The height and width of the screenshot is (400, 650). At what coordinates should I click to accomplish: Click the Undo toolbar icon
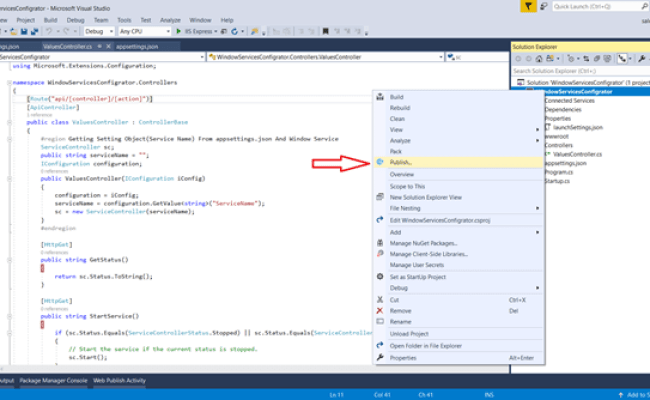[49, 32]
